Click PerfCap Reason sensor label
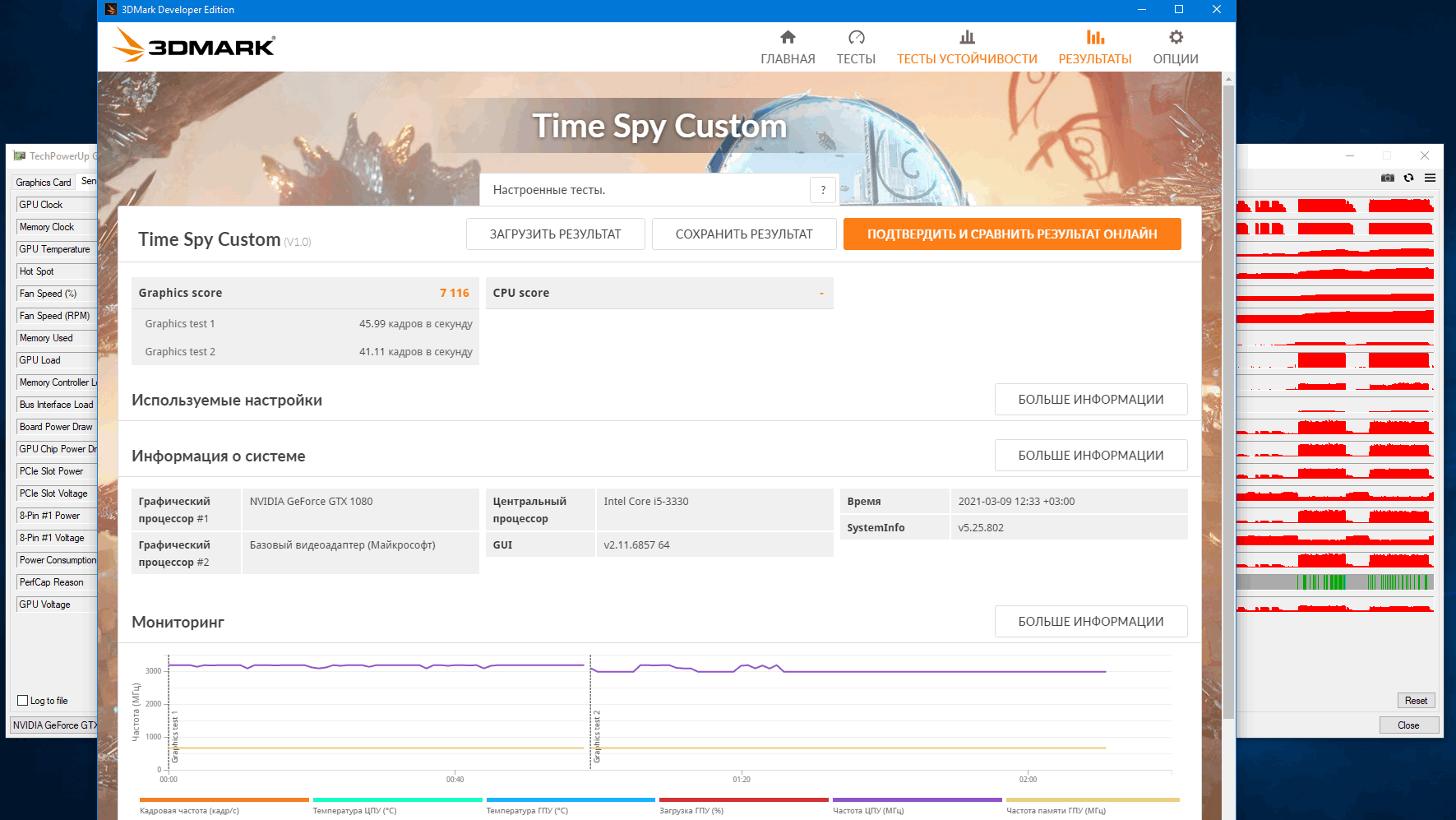This screenshot has height=820, width=1456. pyautogui.click(x=56, y=582)
